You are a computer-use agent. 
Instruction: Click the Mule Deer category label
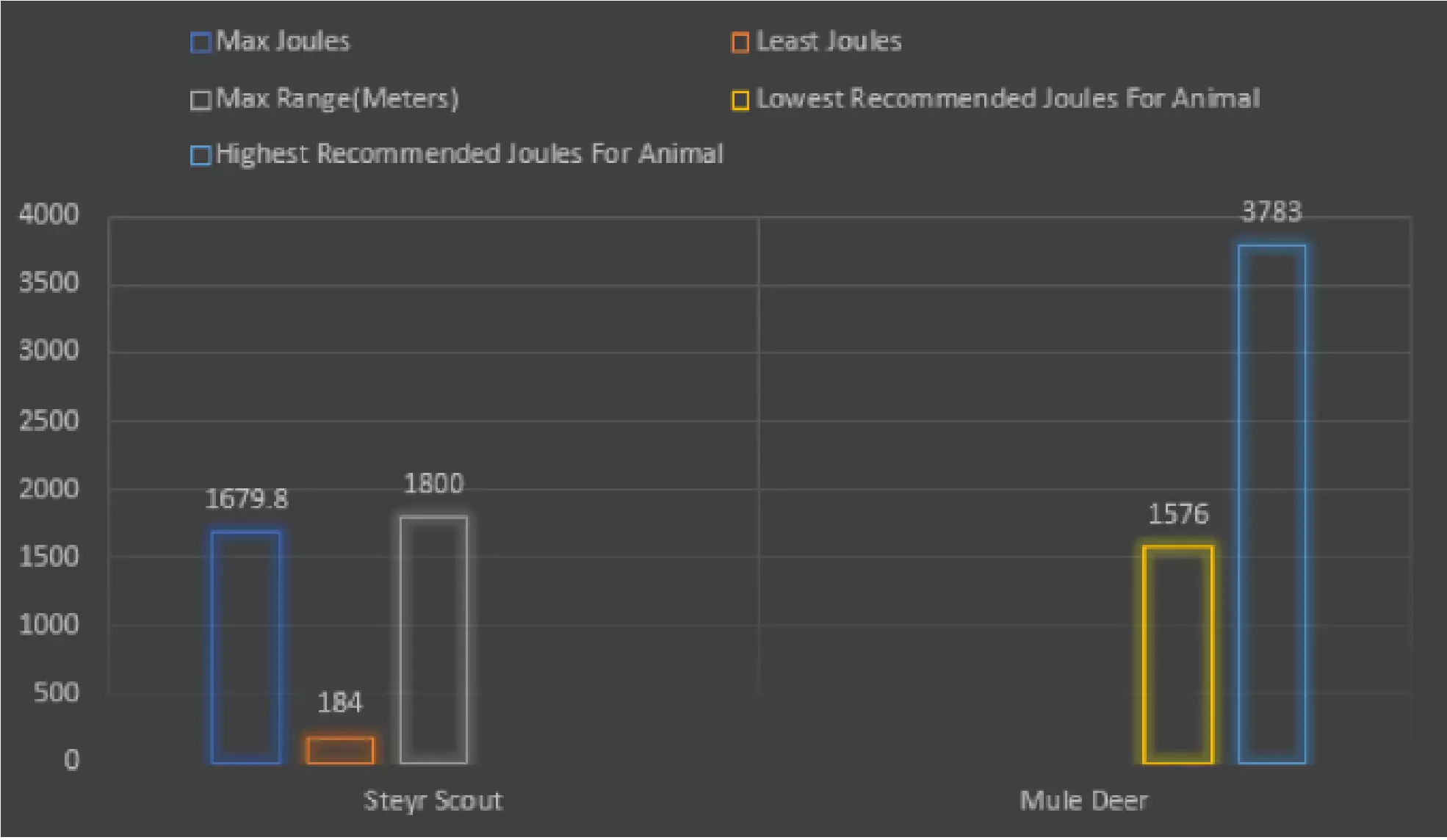point(1083,800)
